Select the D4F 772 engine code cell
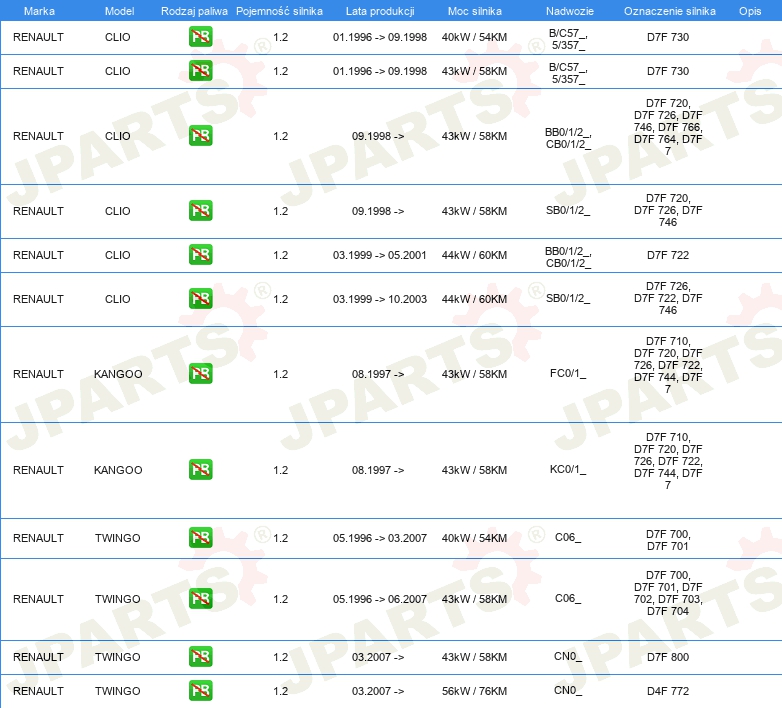This screenshot has height=708, width=782. pos(668,691)
